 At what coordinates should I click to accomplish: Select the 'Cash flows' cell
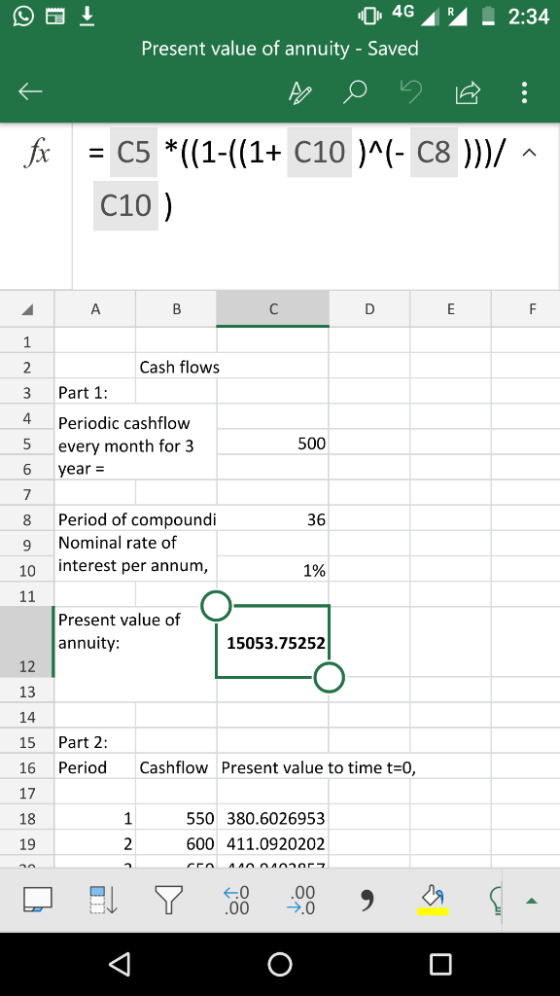[x=177, y=367]
